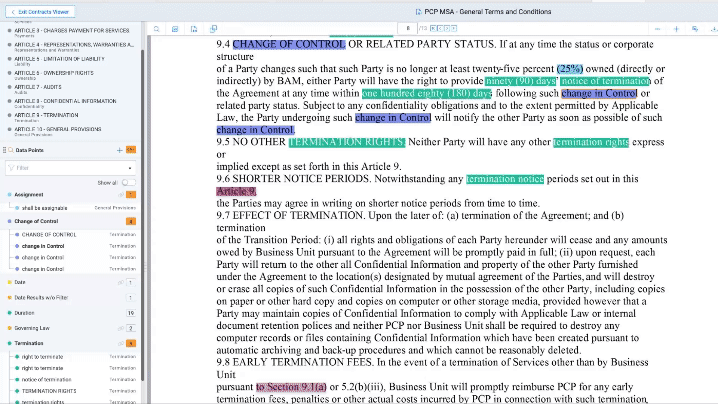Image resolution: width=718 pixels, height=404 pixels.
Task: Toggle the Show all switch
Action: click(127, 183)
